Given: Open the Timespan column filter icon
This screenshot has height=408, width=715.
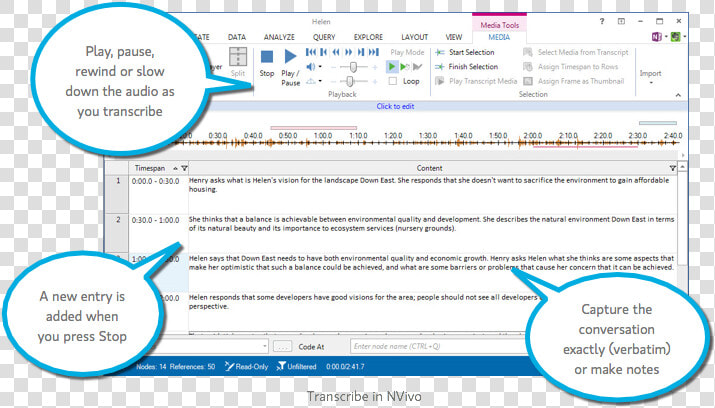Looking at the screenshot, I should click(185, 168).
